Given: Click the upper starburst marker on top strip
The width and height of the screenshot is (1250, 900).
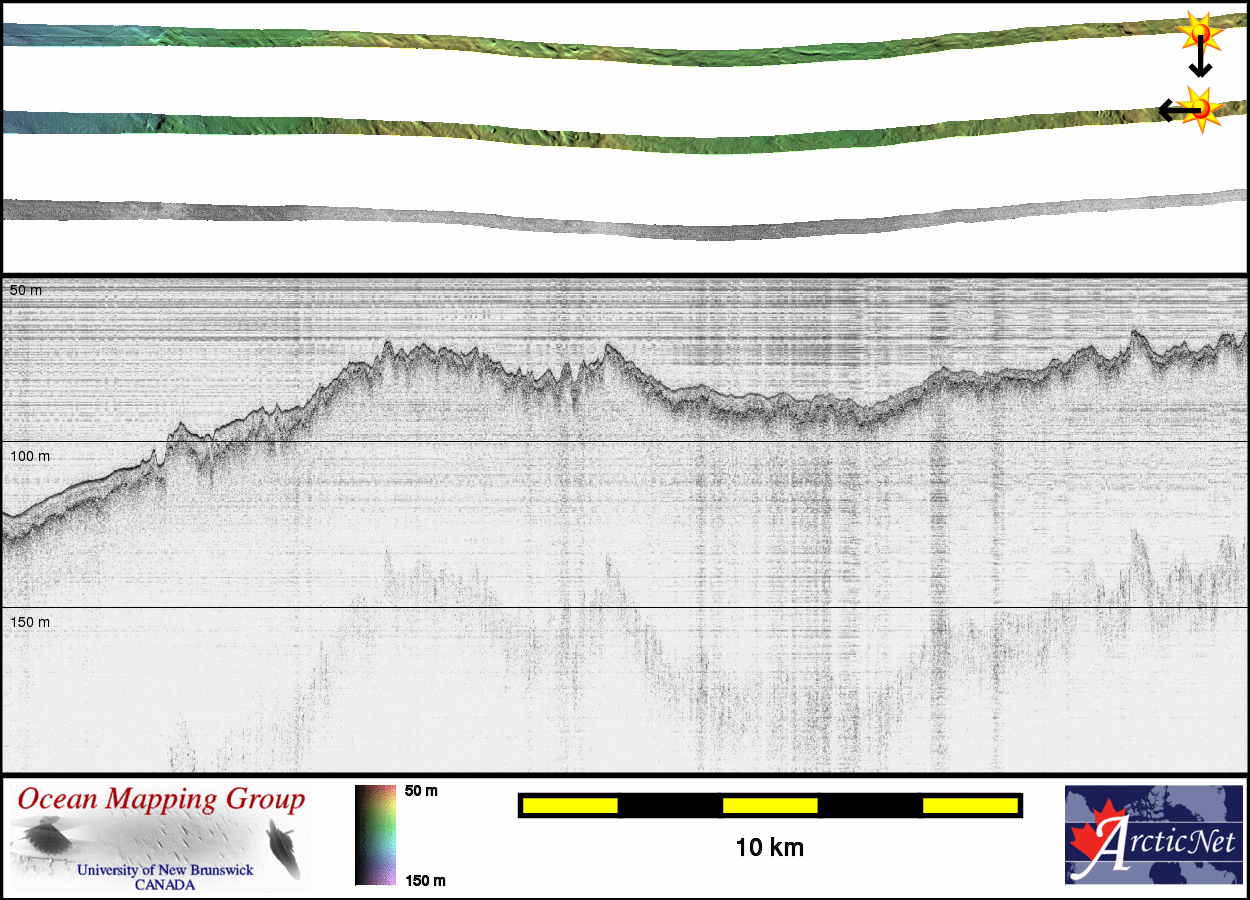Looking at the screenshot, I should tap(1199, 33).
